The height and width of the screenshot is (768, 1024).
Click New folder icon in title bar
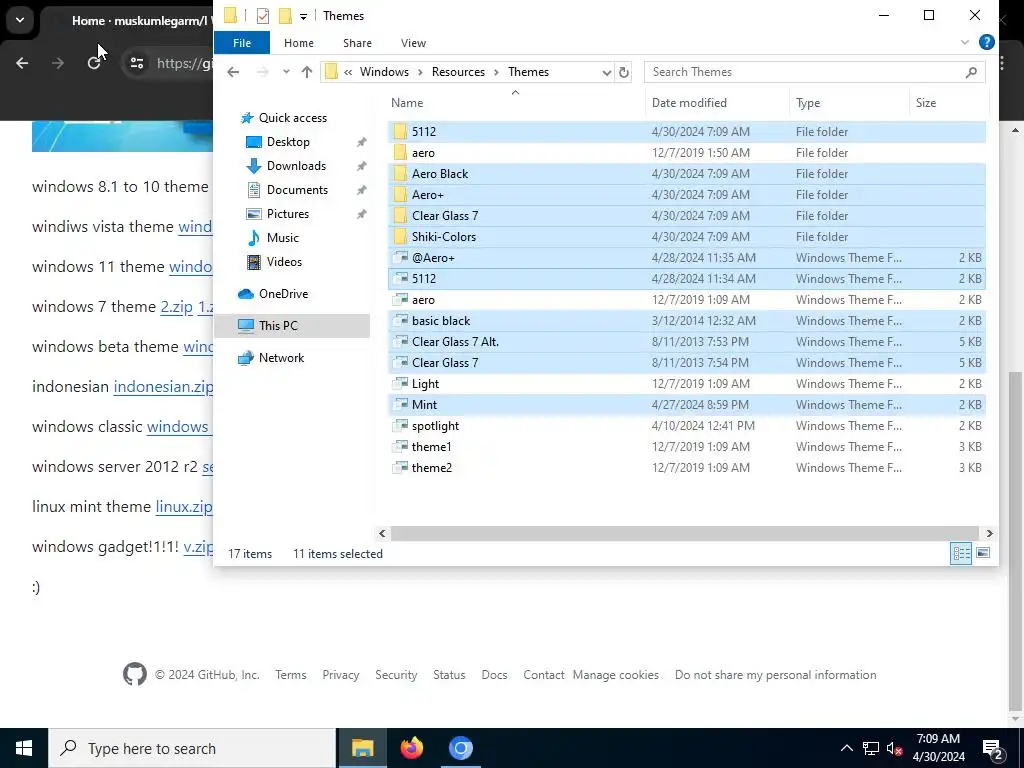coord(285,16)
